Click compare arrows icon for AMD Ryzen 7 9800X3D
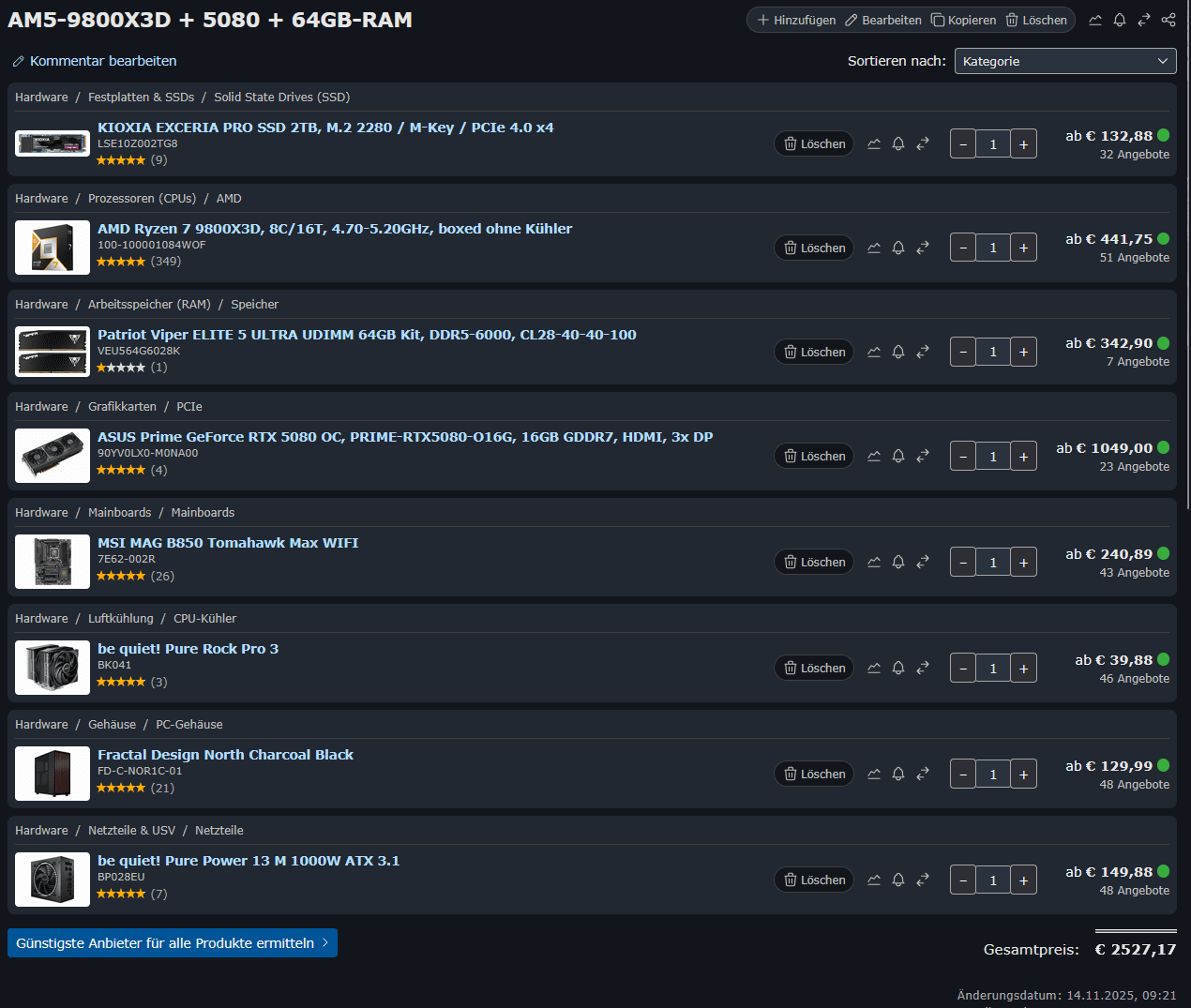The height and width of the screenshot is (1008, 1191). coord(923,248)
